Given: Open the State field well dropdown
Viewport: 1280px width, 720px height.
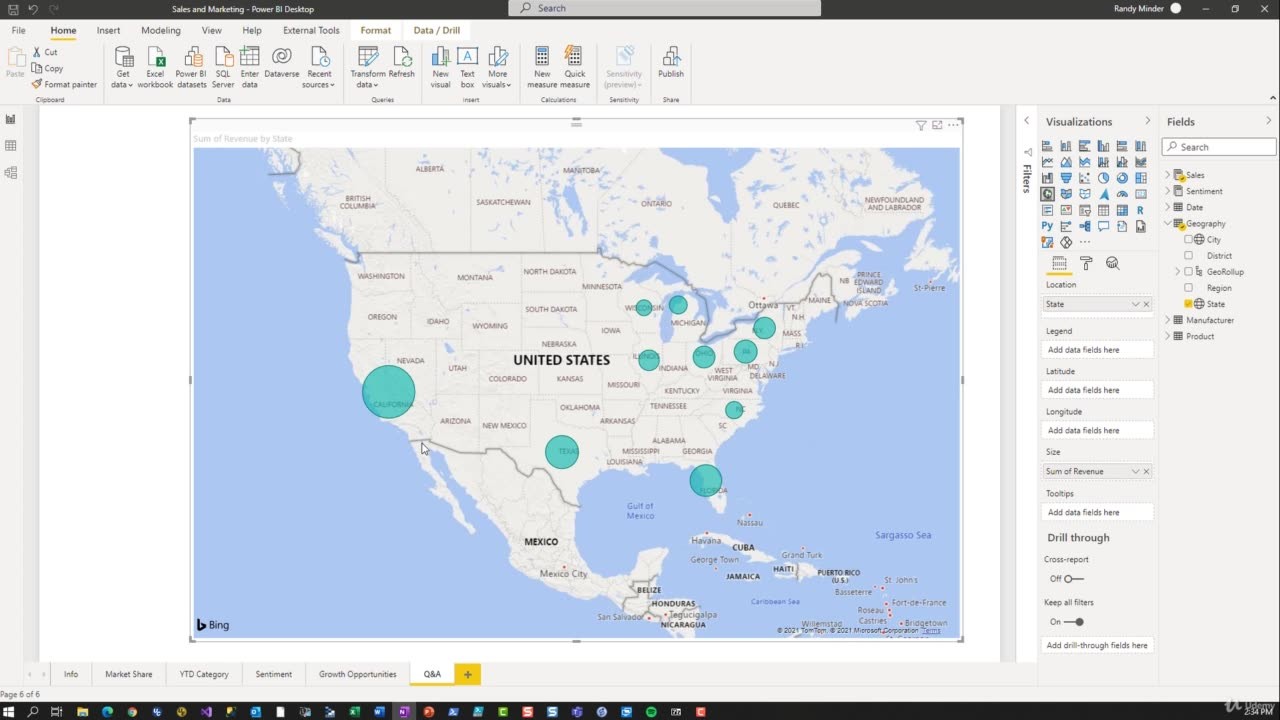Looking at the screenshot, I should 1135,304.
